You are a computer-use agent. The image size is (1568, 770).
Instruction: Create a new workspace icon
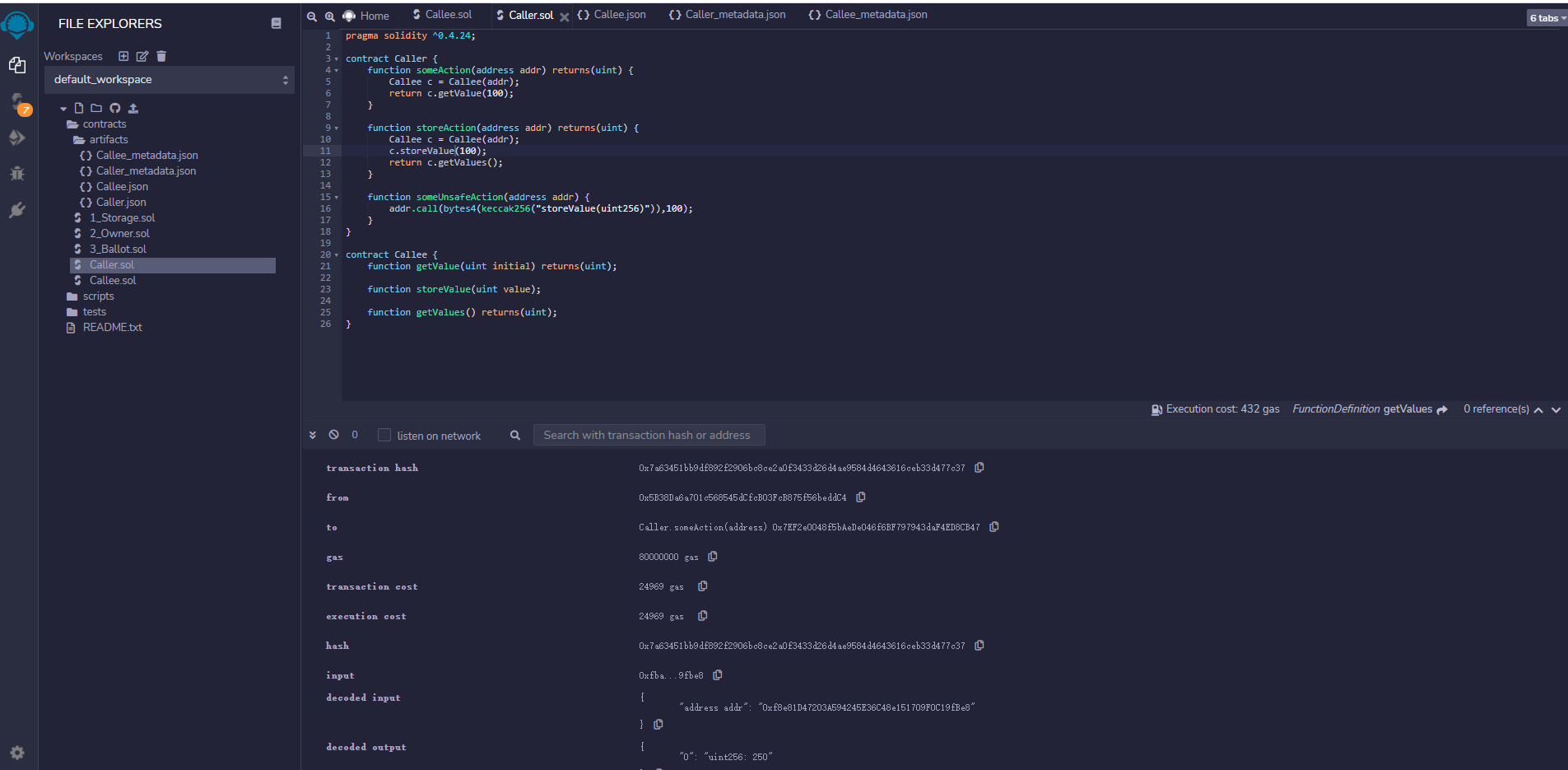[x=123, y=56]
